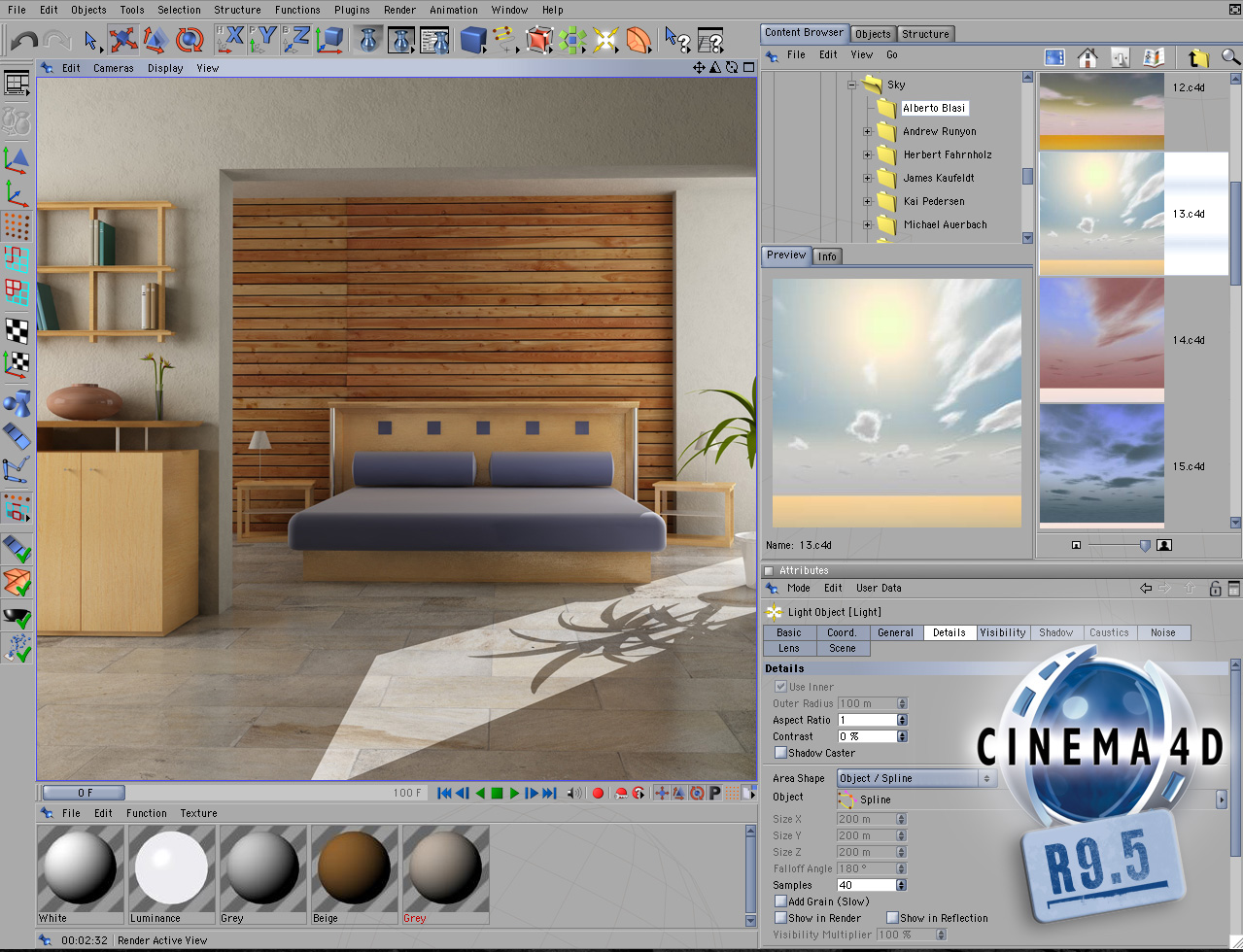Select the Live Selection arrow tool
This screenshot has width=1243, height=952.
coord(91,41)
